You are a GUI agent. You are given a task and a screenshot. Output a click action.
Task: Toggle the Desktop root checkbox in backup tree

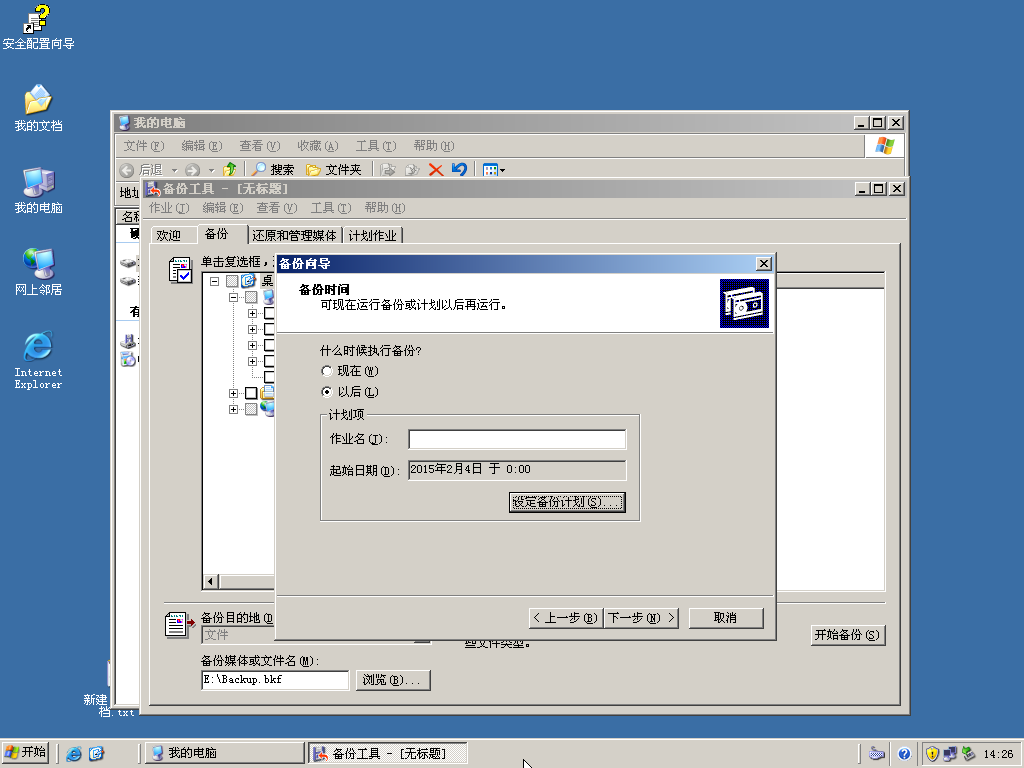coord(232,281)
